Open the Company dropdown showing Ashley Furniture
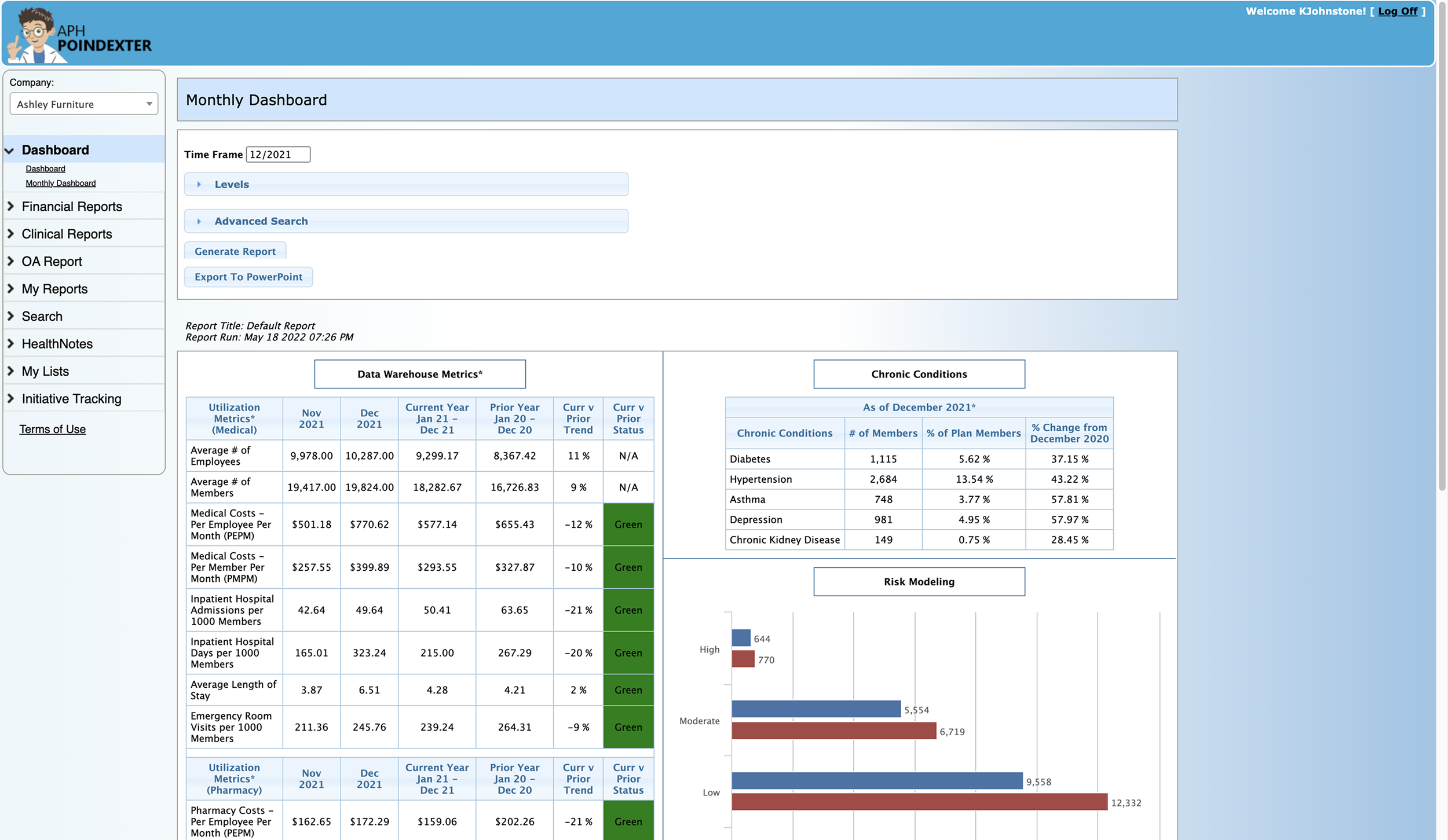 click(83, 104)
